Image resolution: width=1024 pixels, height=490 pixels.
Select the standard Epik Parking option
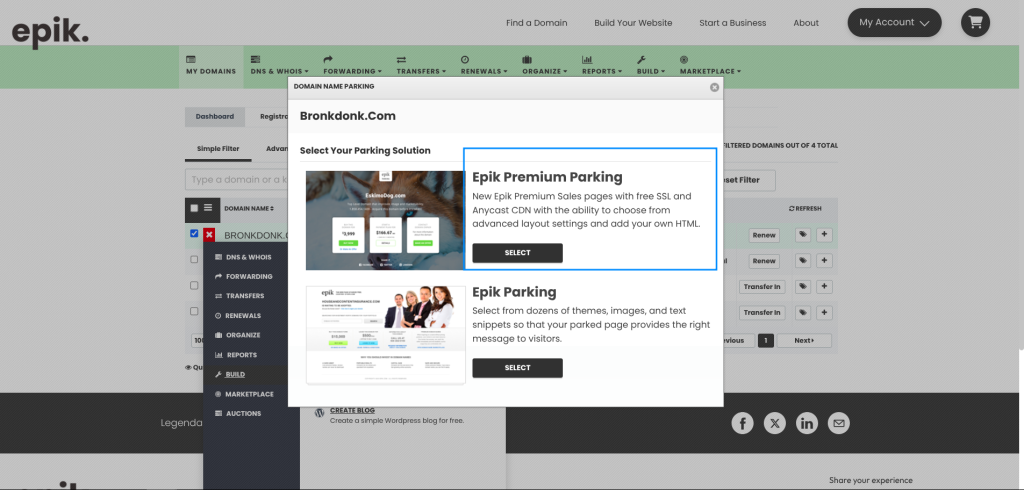pos(517,368)
